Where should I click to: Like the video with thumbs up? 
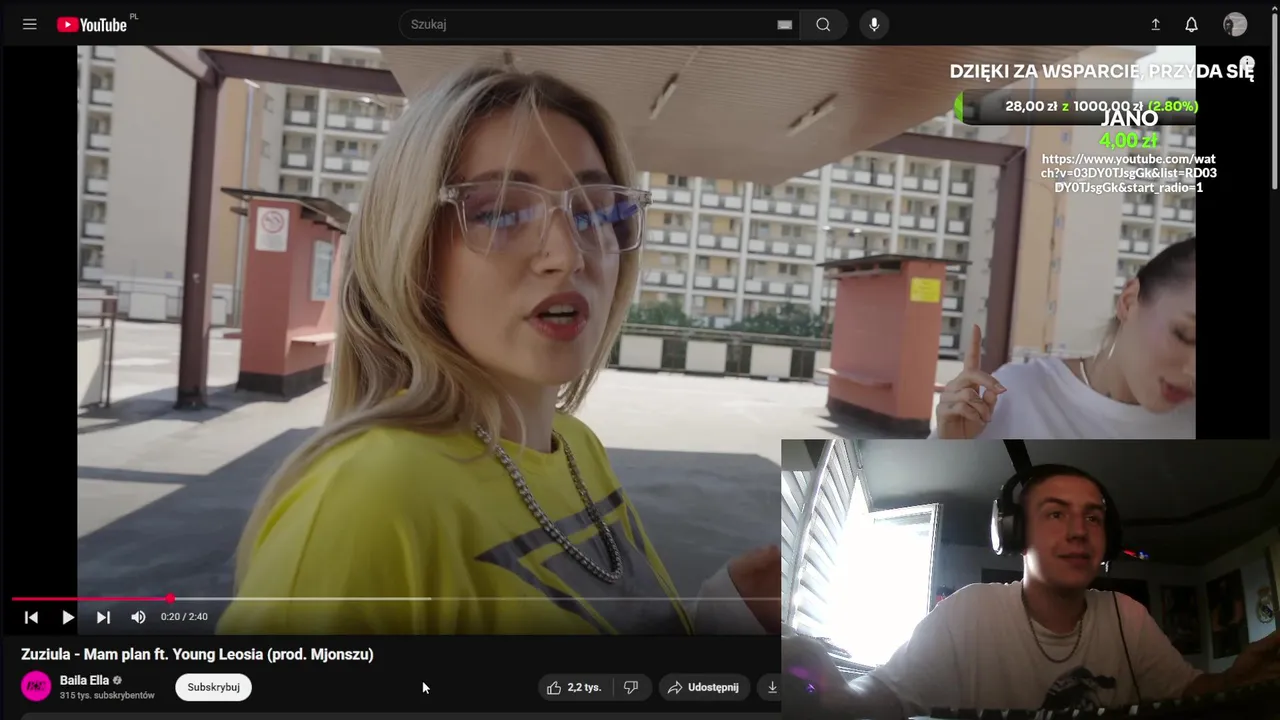coord(574,687)
